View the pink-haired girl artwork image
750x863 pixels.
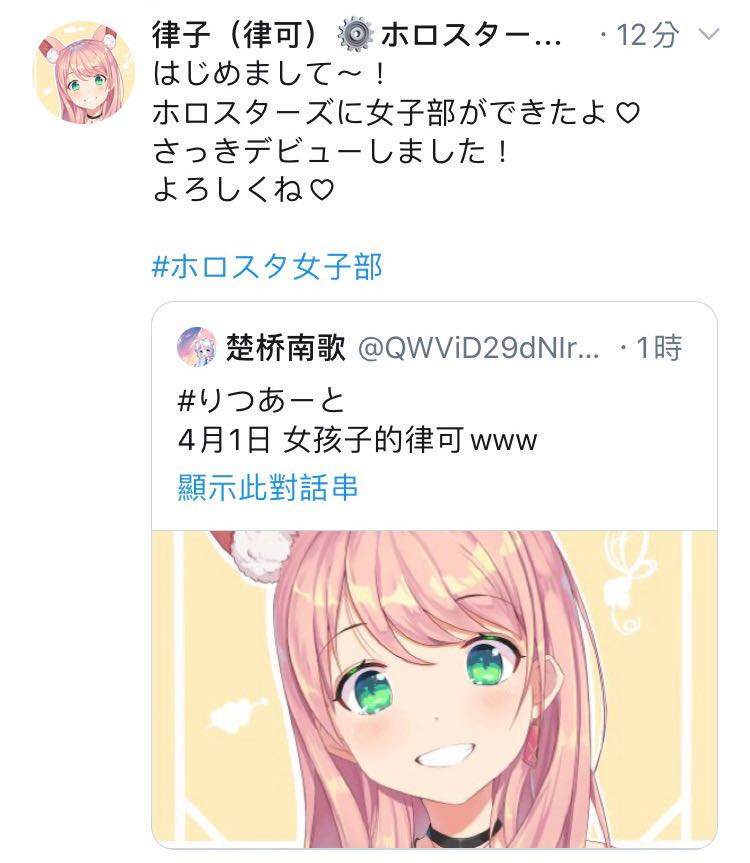[x=434, y=689]
